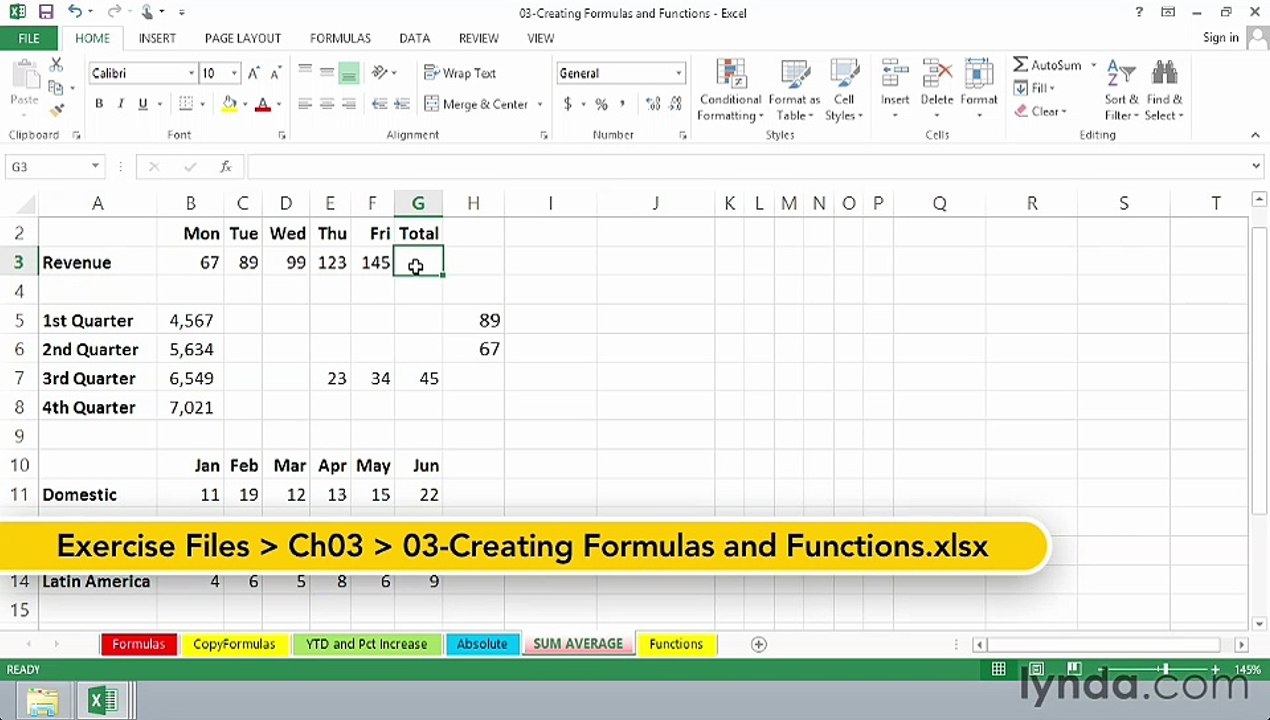Open the Font size dropdown
This screenshot has height=720, width=1270.
[x=234, y=73]
